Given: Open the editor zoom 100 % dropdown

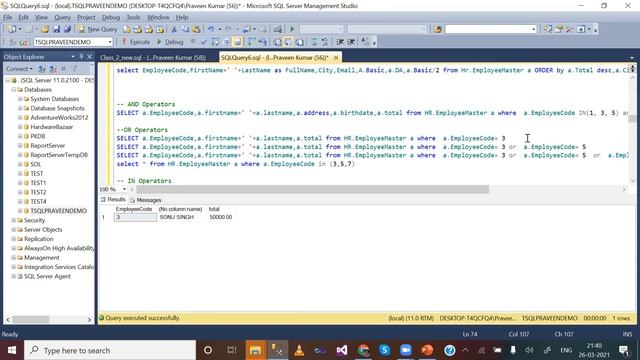Looking at the screenshot, I should click(x=124, y=189).
